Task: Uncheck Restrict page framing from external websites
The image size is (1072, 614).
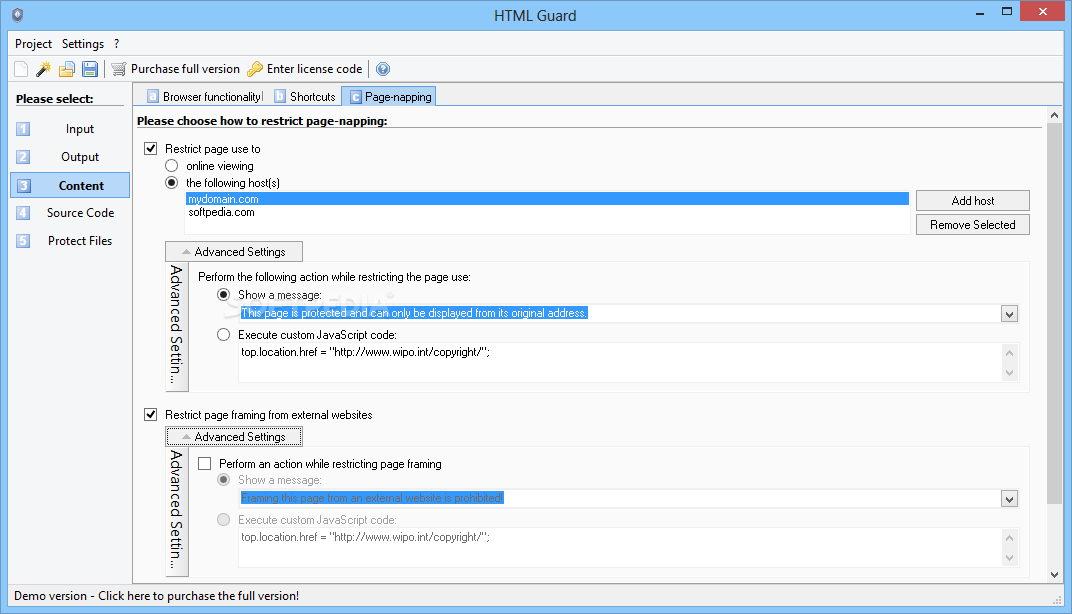Action: (x=150, y=414)
